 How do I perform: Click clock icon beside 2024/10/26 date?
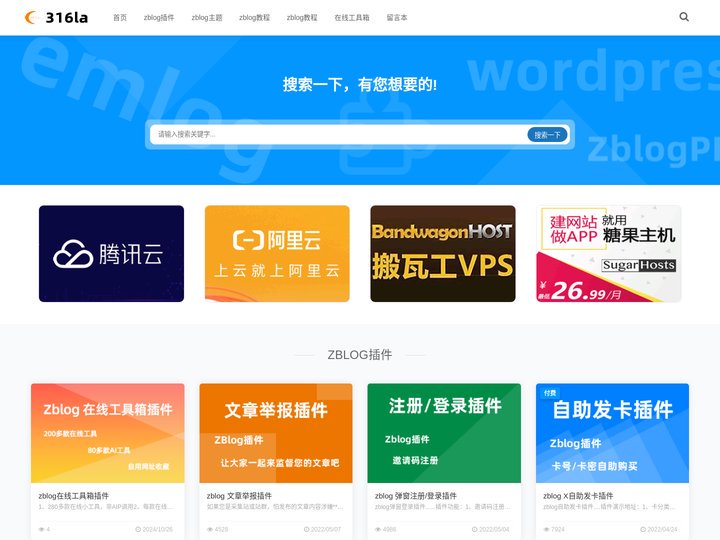(138, 529)
